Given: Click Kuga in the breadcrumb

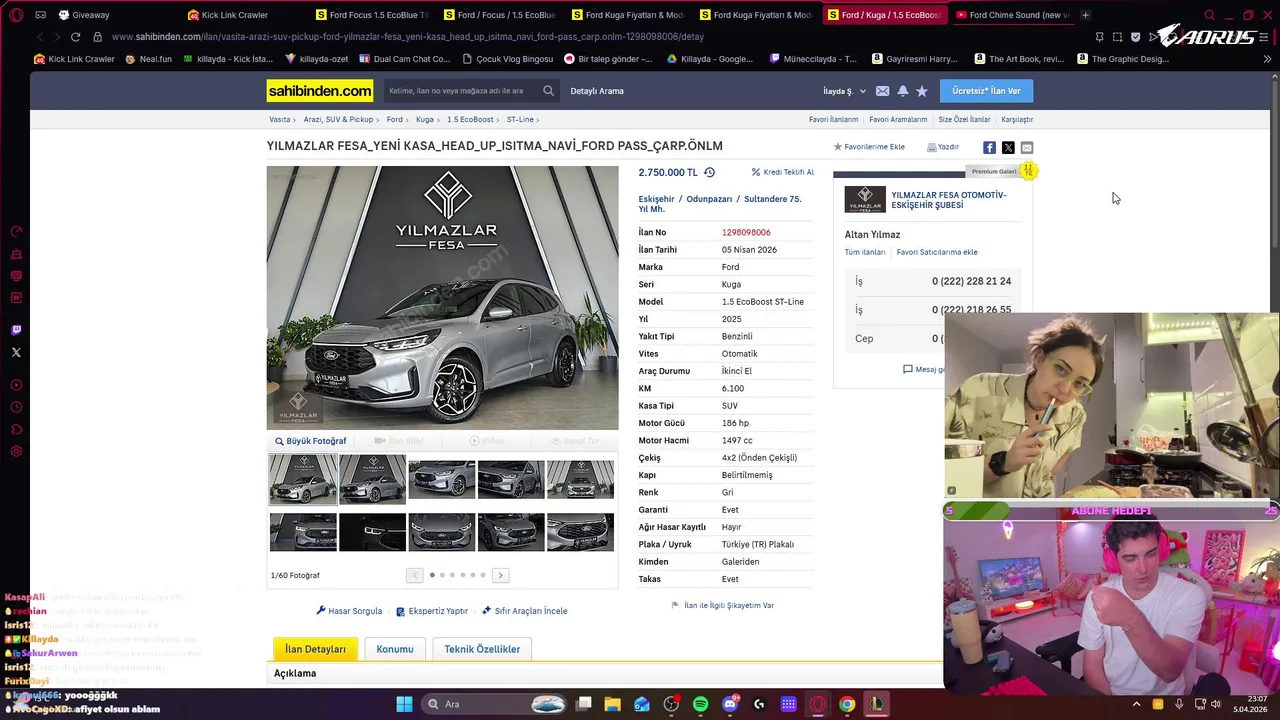Looking at the screenshot, I should [x=425, y=120].
